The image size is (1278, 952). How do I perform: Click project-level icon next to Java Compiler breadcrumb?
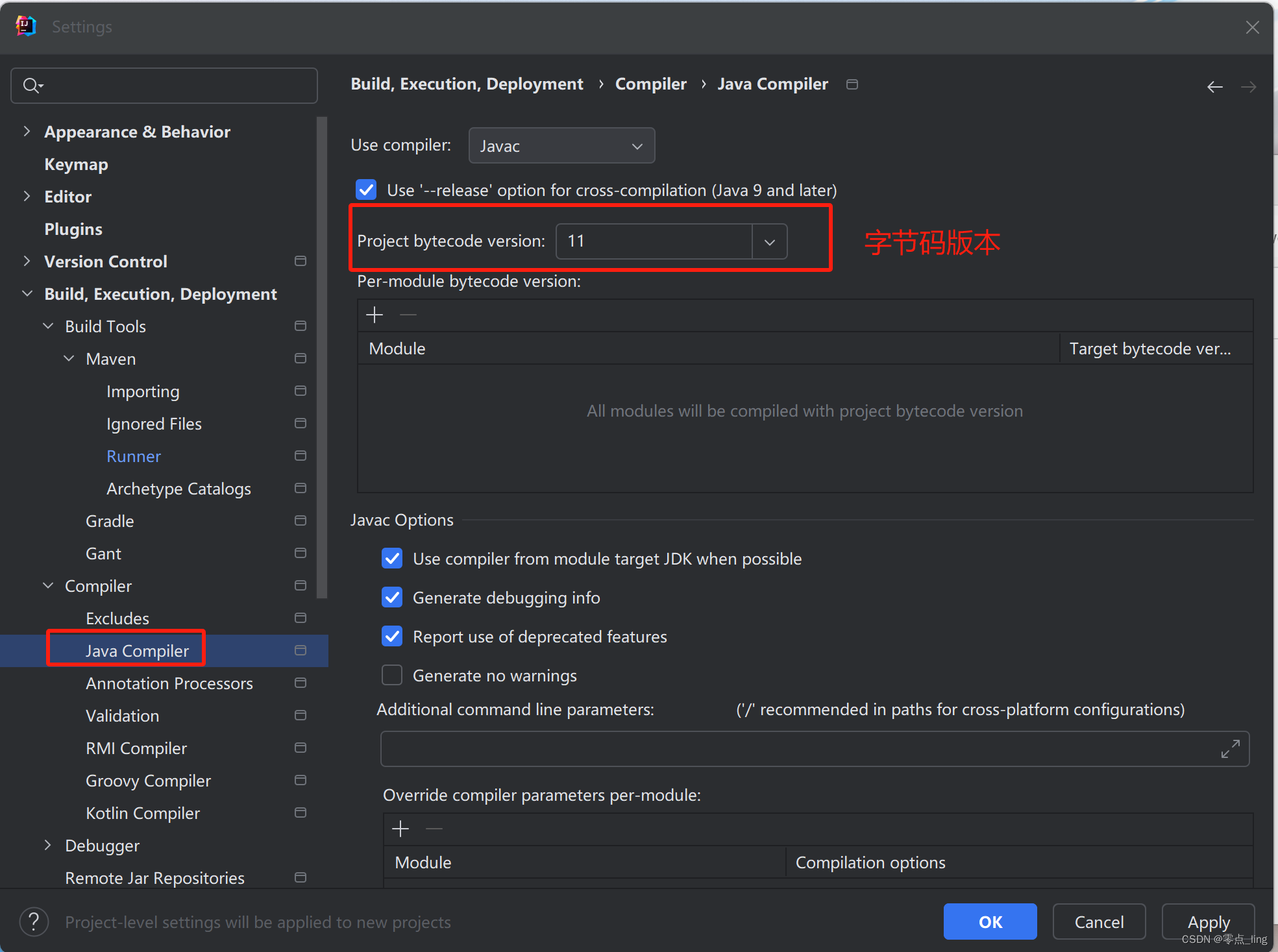coord(852,84)
